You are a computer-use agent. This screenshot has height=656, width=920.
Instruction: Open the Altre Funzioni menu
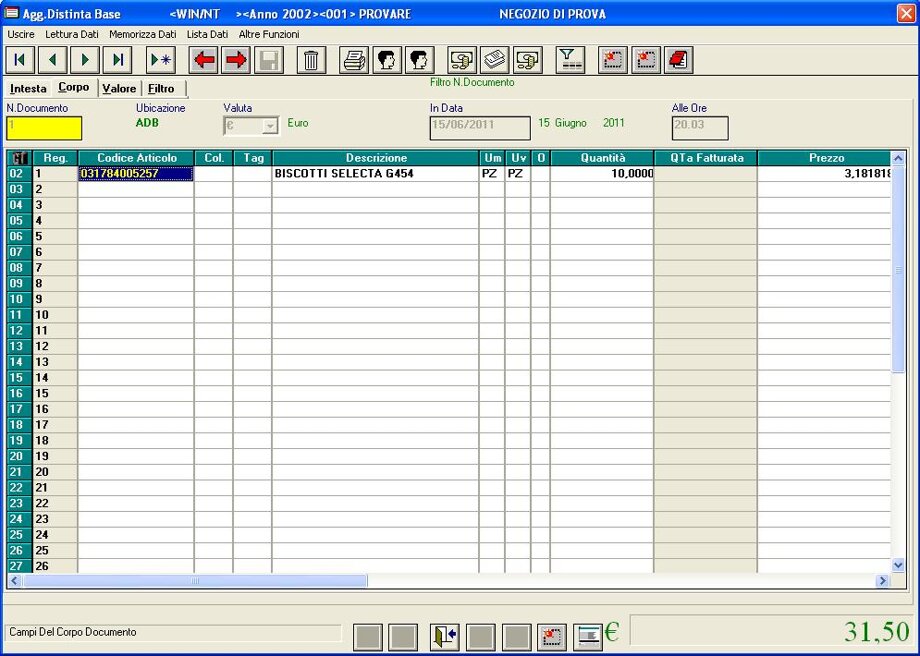[x=268, y=34]
